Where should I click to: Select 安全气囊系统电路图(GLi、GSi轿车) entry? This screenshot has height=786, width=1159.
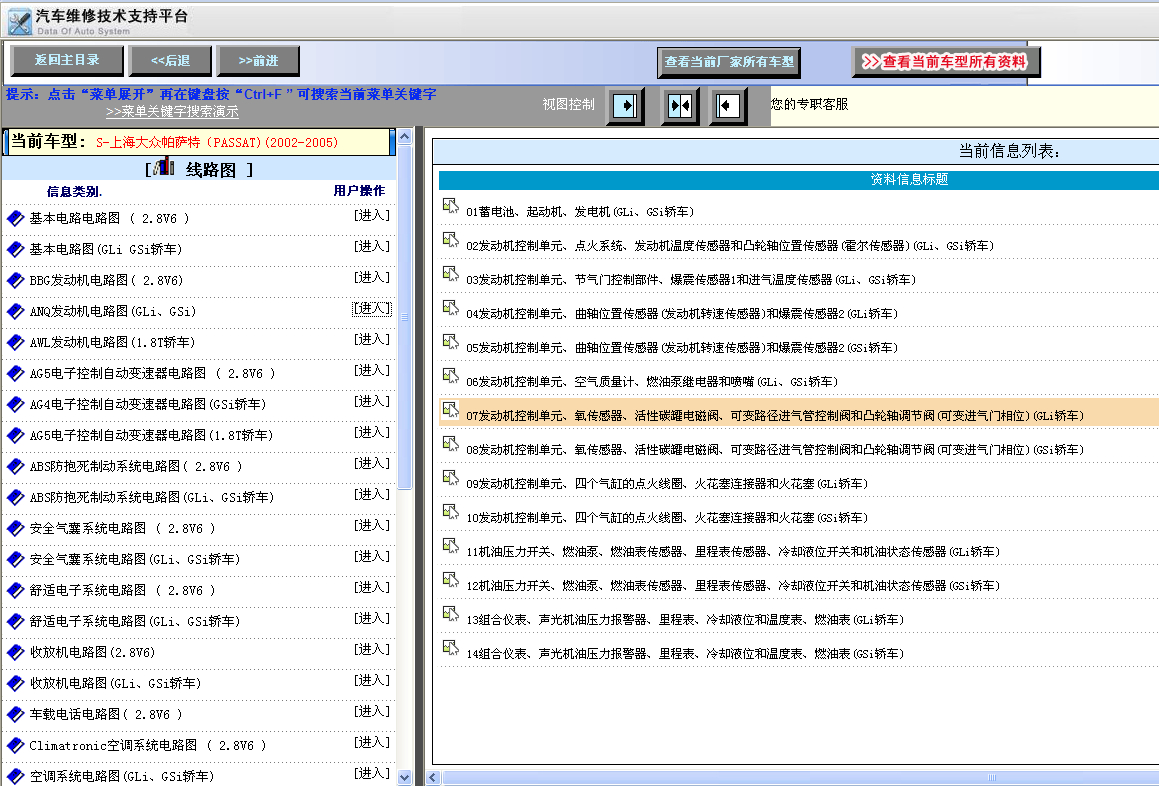click(135, 560)
